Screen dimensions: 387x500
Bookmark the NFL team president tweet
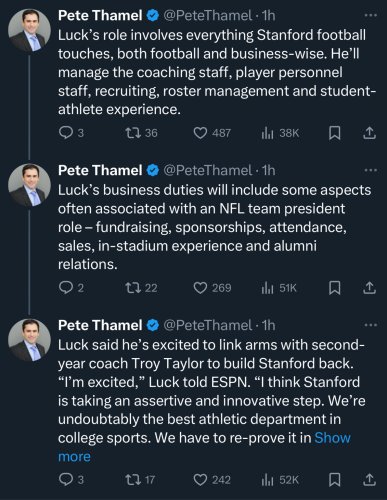tap(335, 288)
